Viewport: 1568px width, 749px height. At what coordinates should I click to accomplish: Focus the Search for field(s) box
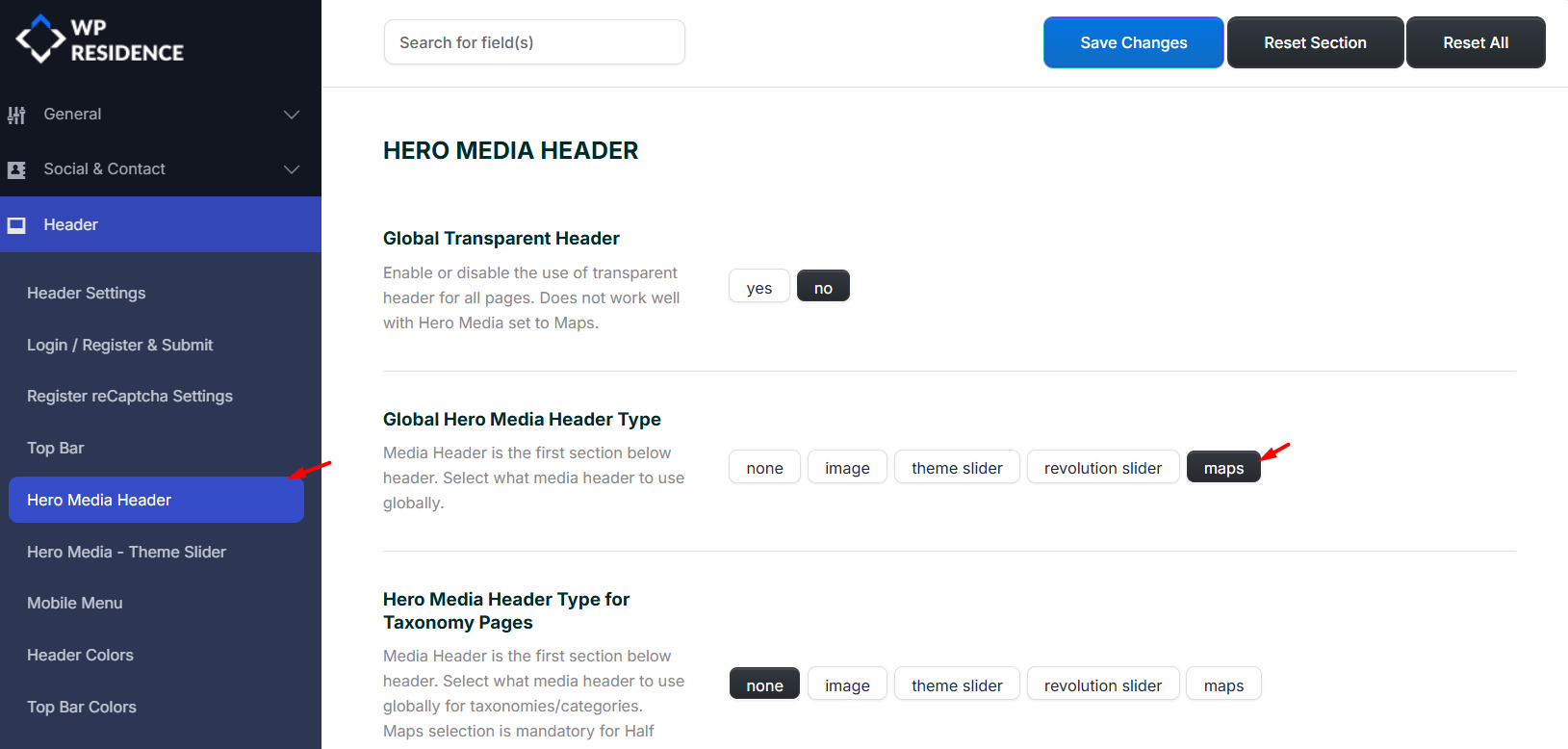534,42
